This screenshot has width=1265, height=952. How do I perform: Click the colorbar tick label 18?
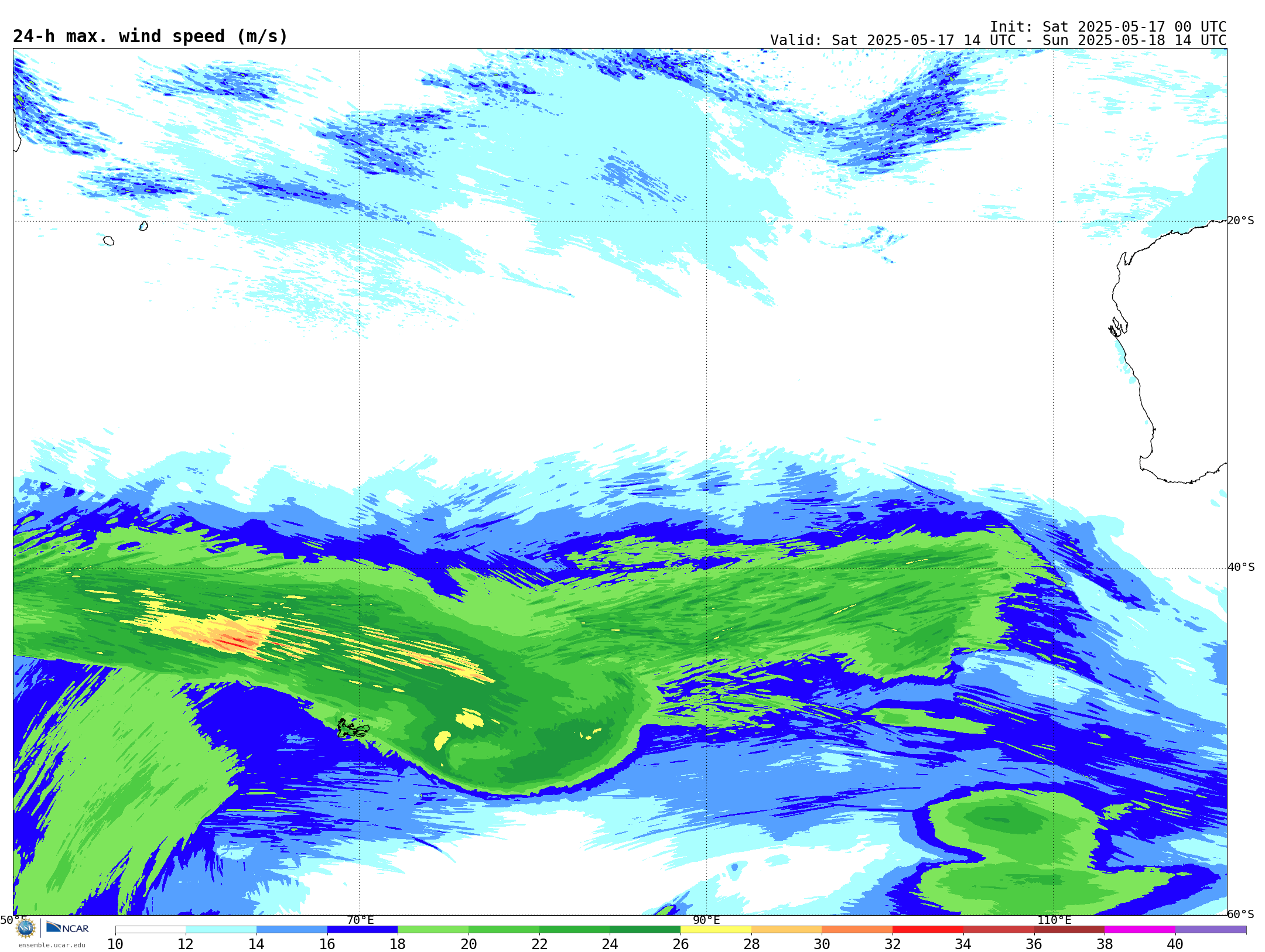[x=398, y=944]
